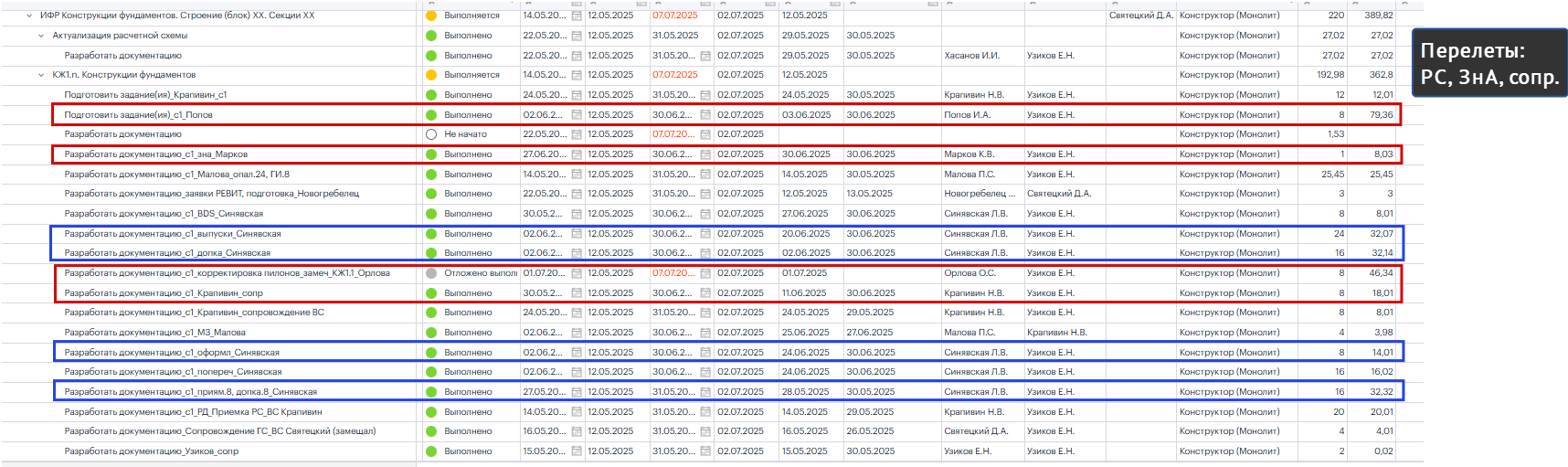Viewport: 1568px width, 467px height.
Task: Open end date calendar in Малова_опал.24 row
Action: point(705,175)
